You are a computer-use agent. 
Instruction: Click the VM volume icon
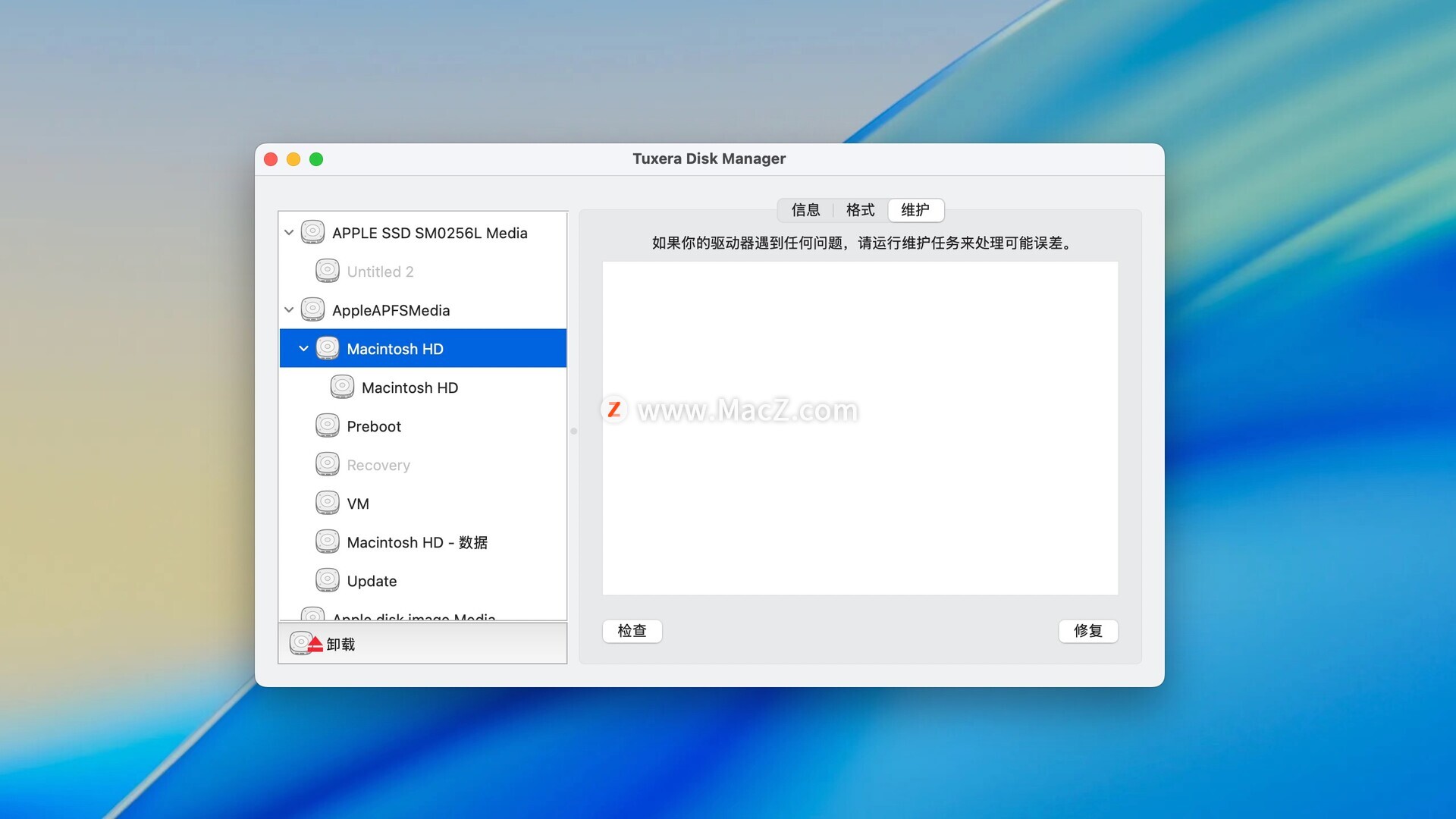tap(328, 503)
